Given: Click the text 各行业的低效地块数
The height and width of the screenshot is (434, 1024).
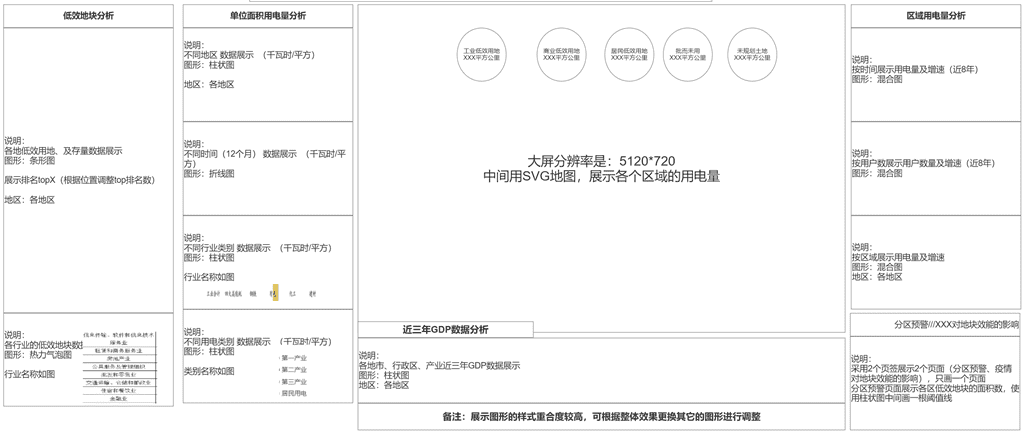Looking at the screenshot, I should 44,345.
